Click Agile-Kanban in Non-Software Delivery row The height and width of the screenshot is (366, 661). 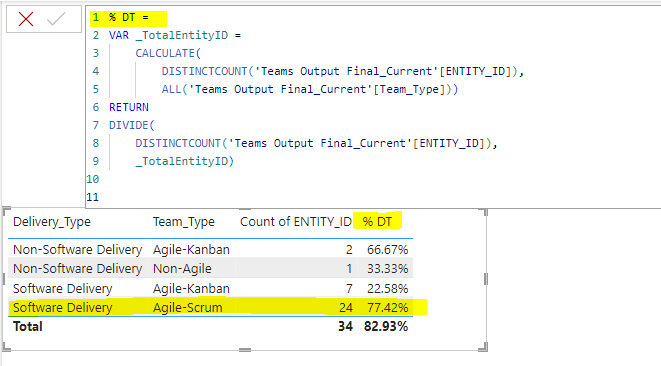click(x=191, y=250)
